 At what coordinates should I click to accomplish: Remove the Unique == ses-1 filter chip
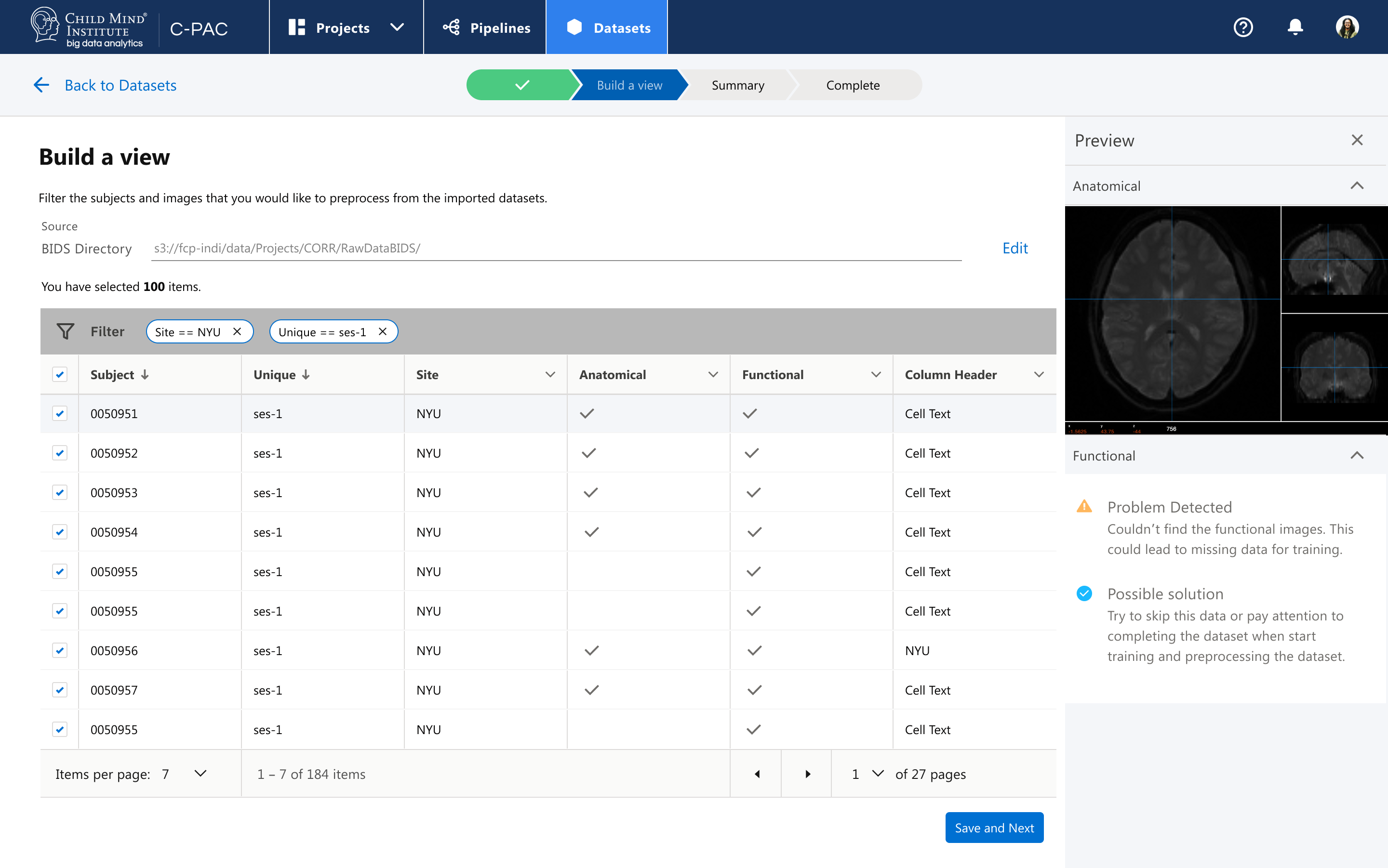[x=383, y=331]
